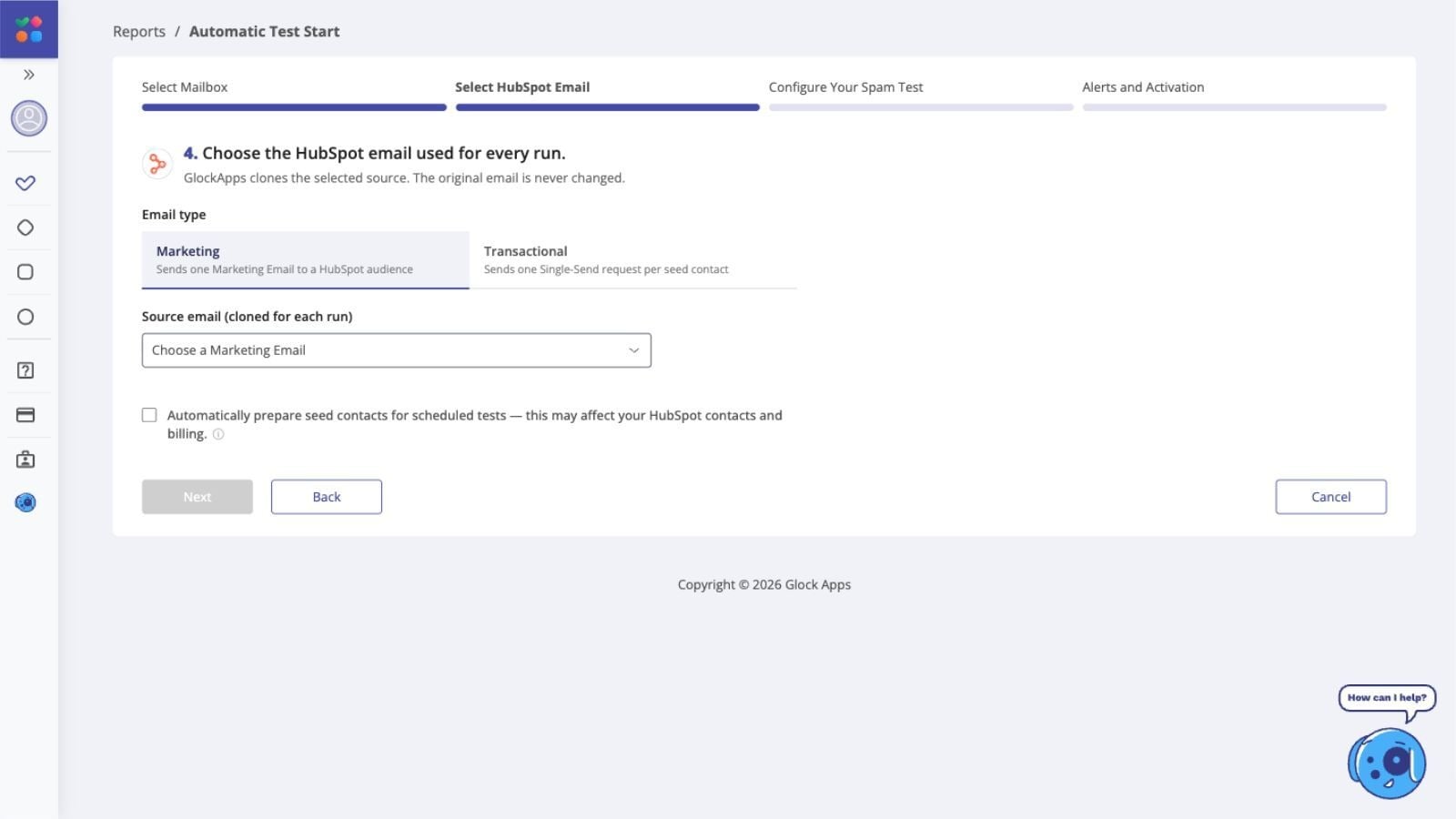The image size is (1456, 819).
Task: Go to the Alerts and Activation step
Action: (x=1143, y=87)
